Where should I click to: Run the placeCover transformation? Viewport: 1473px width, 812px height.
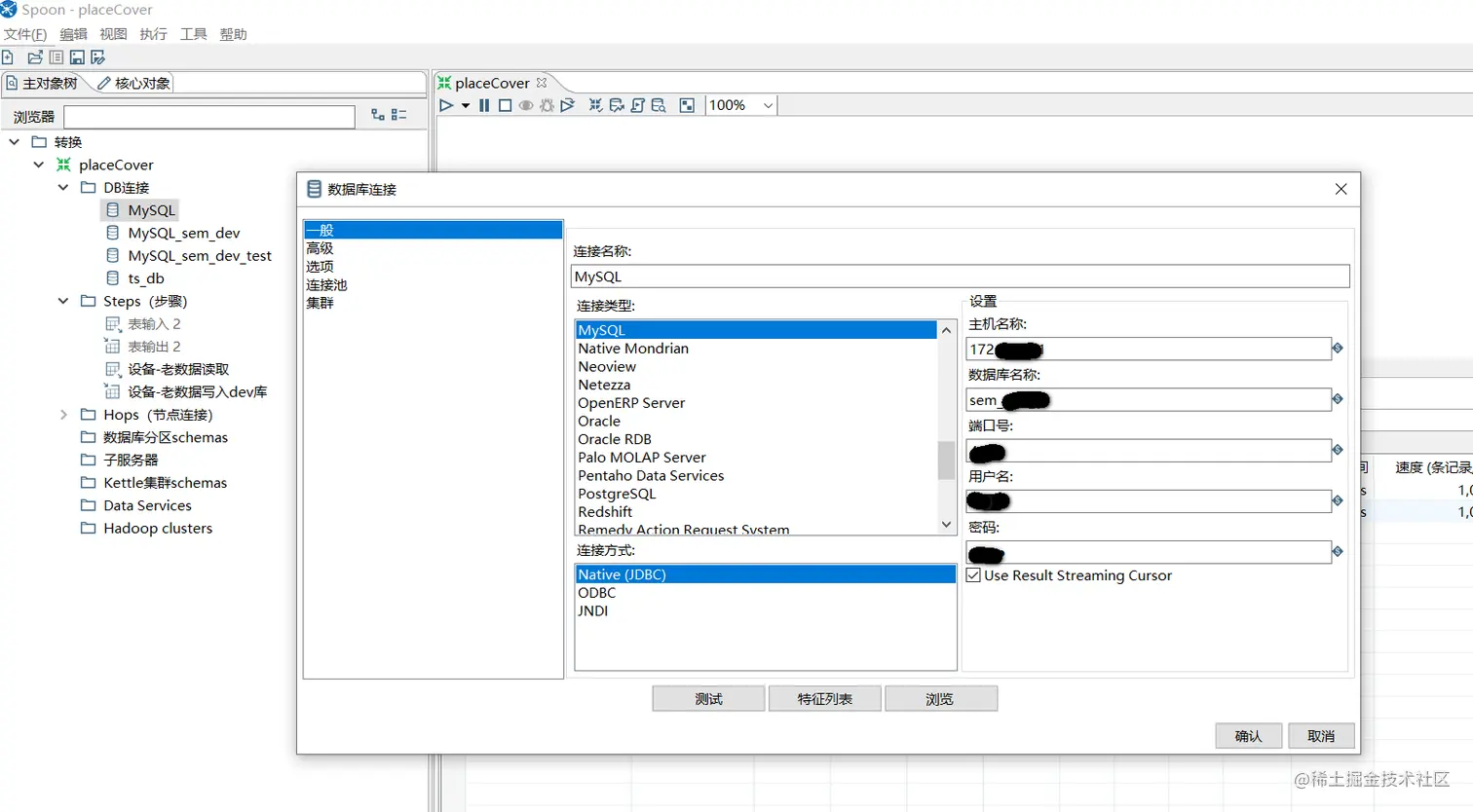click(446, 105)
